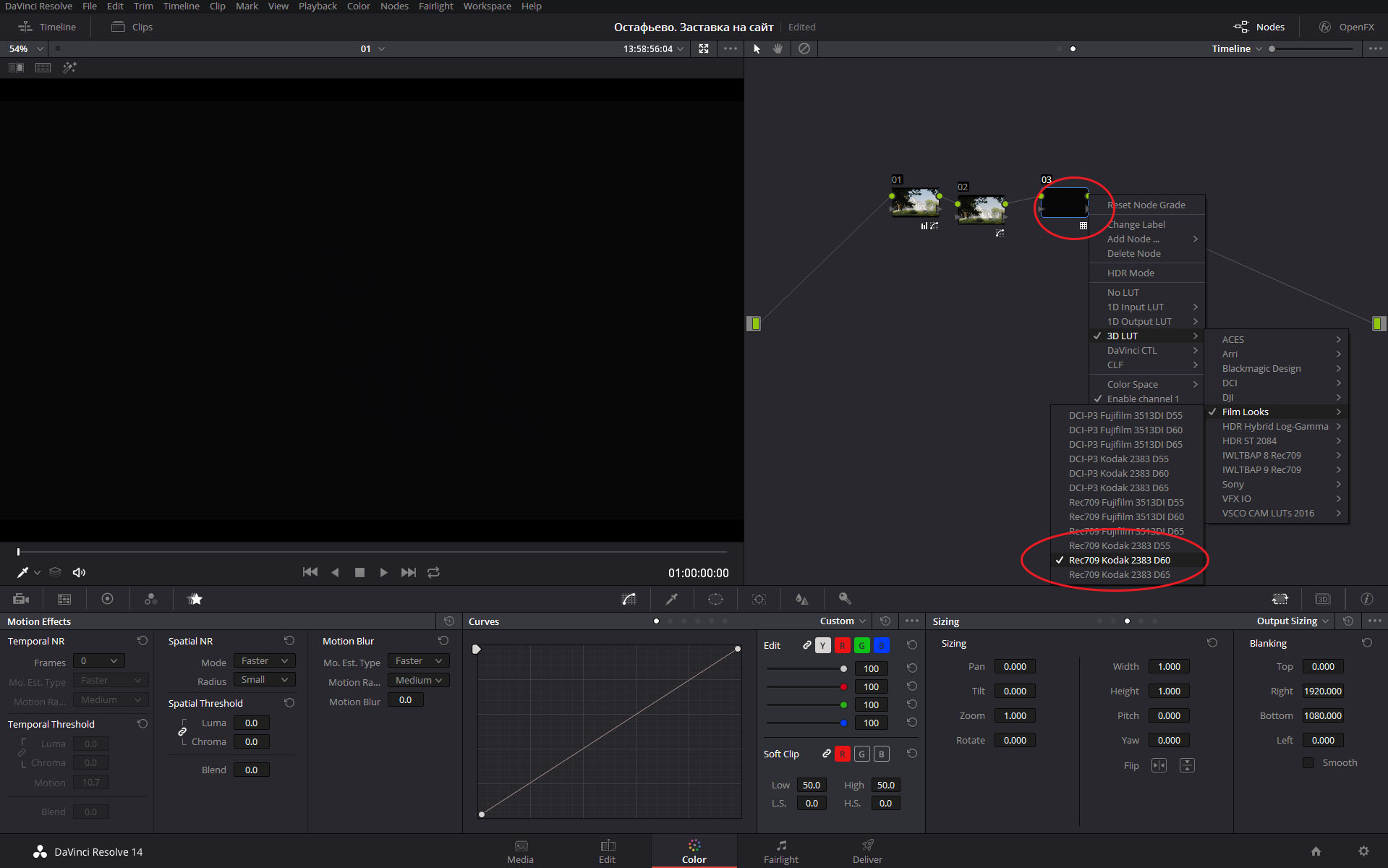Toggle the Clips panel button
This screenshot has height=868, width=1388.
132,27
